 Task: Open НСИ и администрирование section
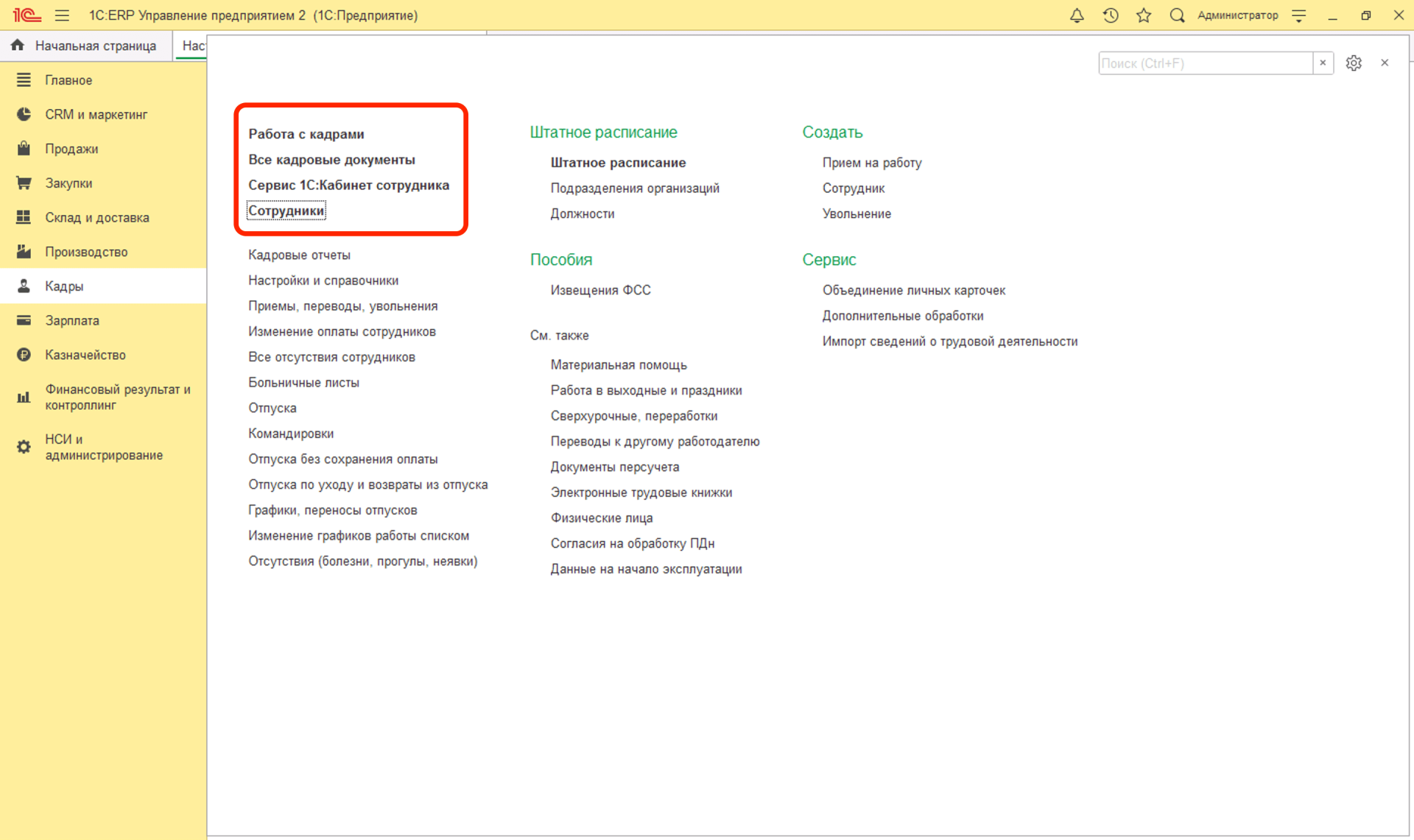click(103, 447)
